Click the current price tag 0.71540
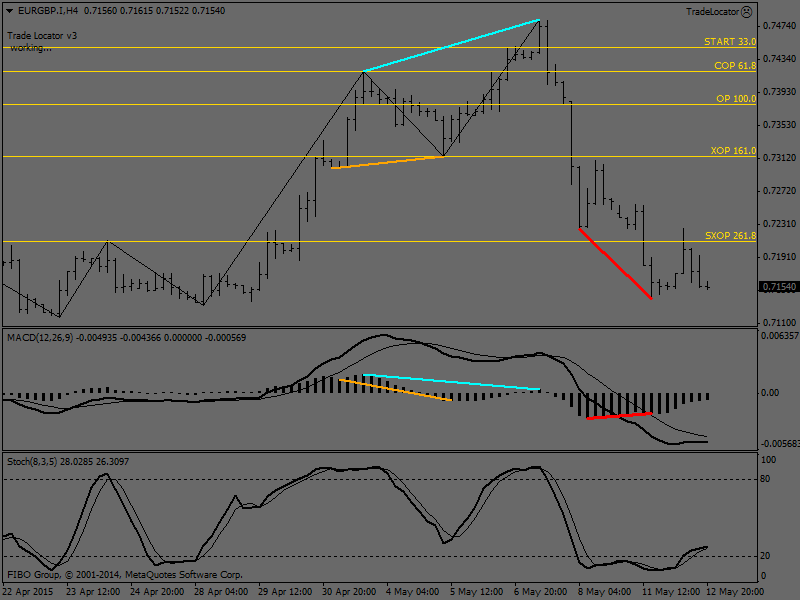 click(x=778, y=287)
